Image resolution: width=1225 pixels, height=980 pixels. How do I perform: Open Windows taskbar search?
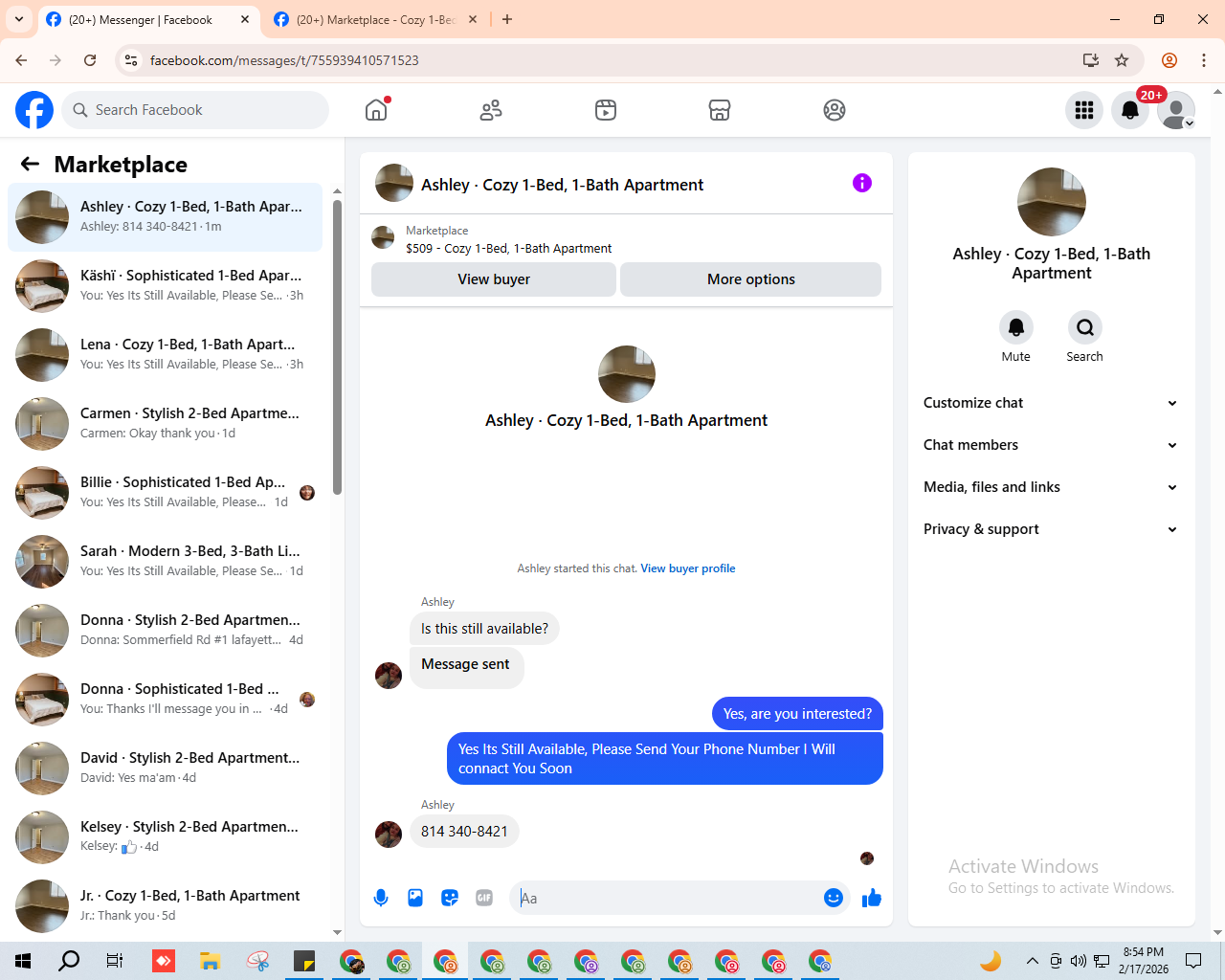[x=69, y=961]
